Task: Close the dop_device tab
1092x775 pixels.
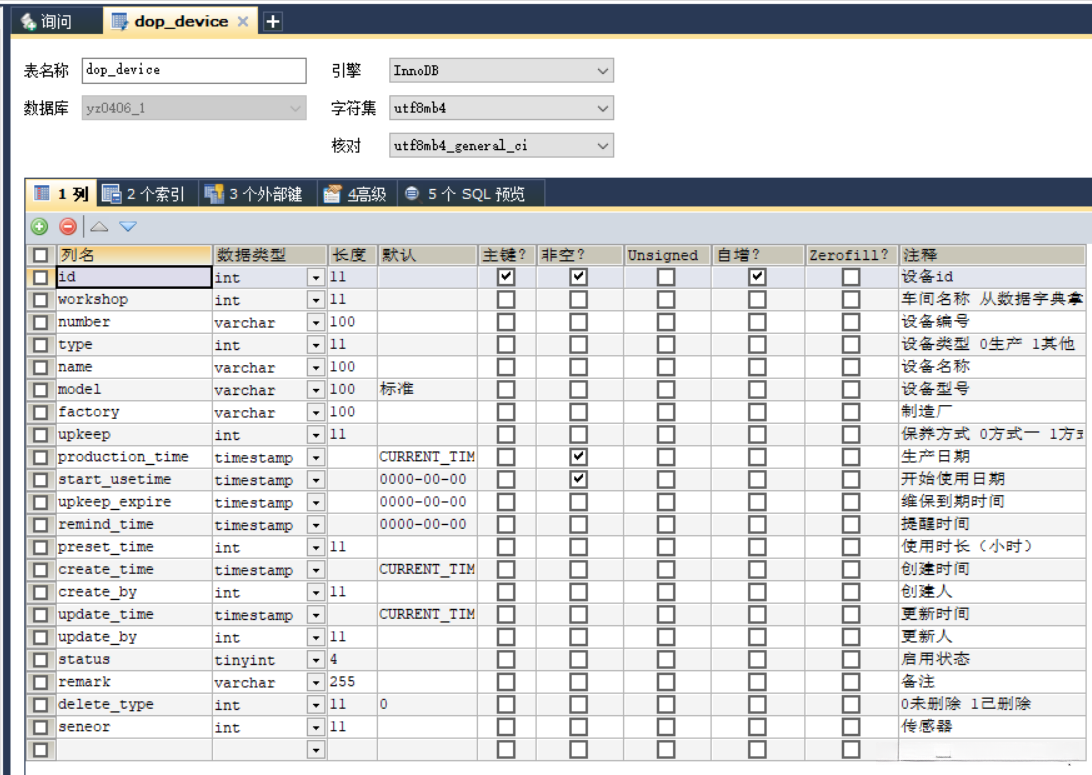Action: click(x=243, y=22)
